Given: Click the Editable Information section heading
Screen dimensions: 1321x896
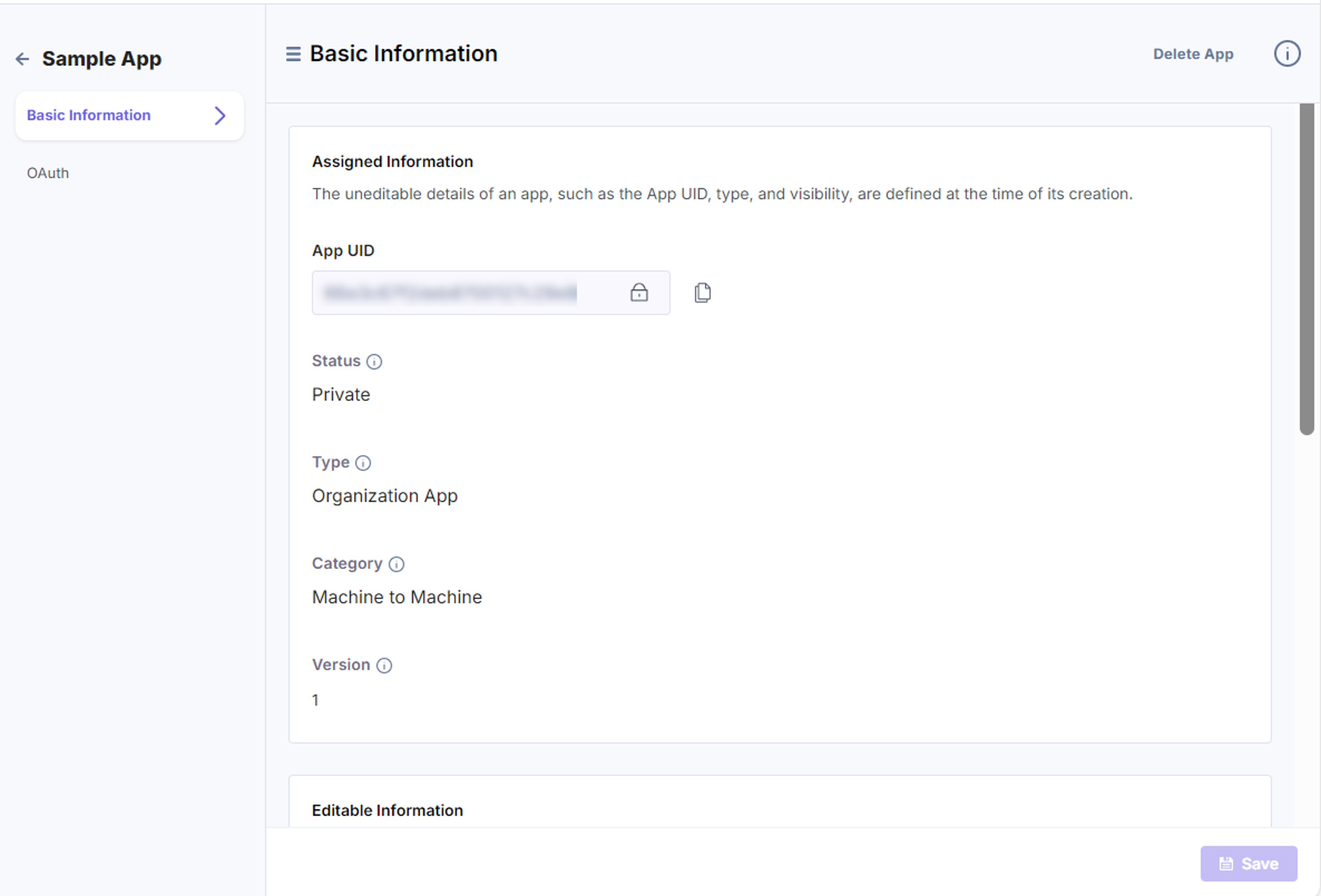Looking at the screenshot, I should pyautogui.click(x=388, y=811).
